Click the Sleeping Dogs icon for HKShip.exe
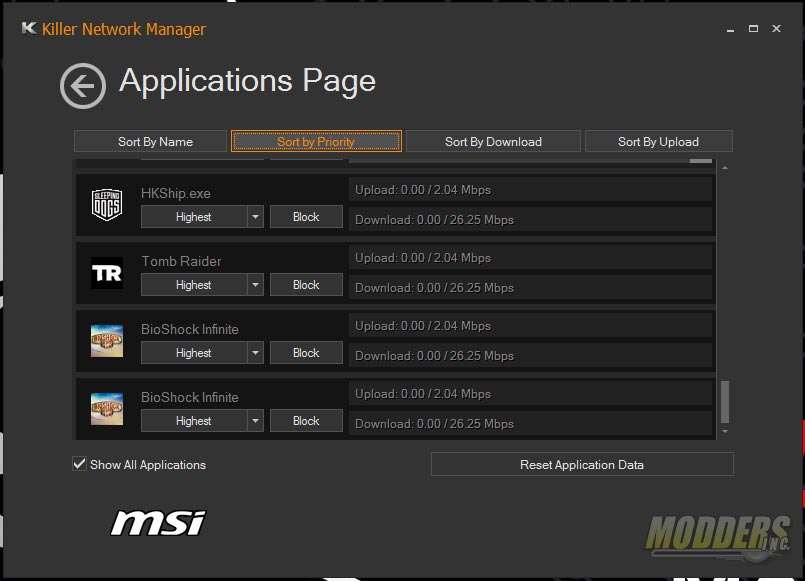Screen dimensions: 805x581 [x=107, y=205]
